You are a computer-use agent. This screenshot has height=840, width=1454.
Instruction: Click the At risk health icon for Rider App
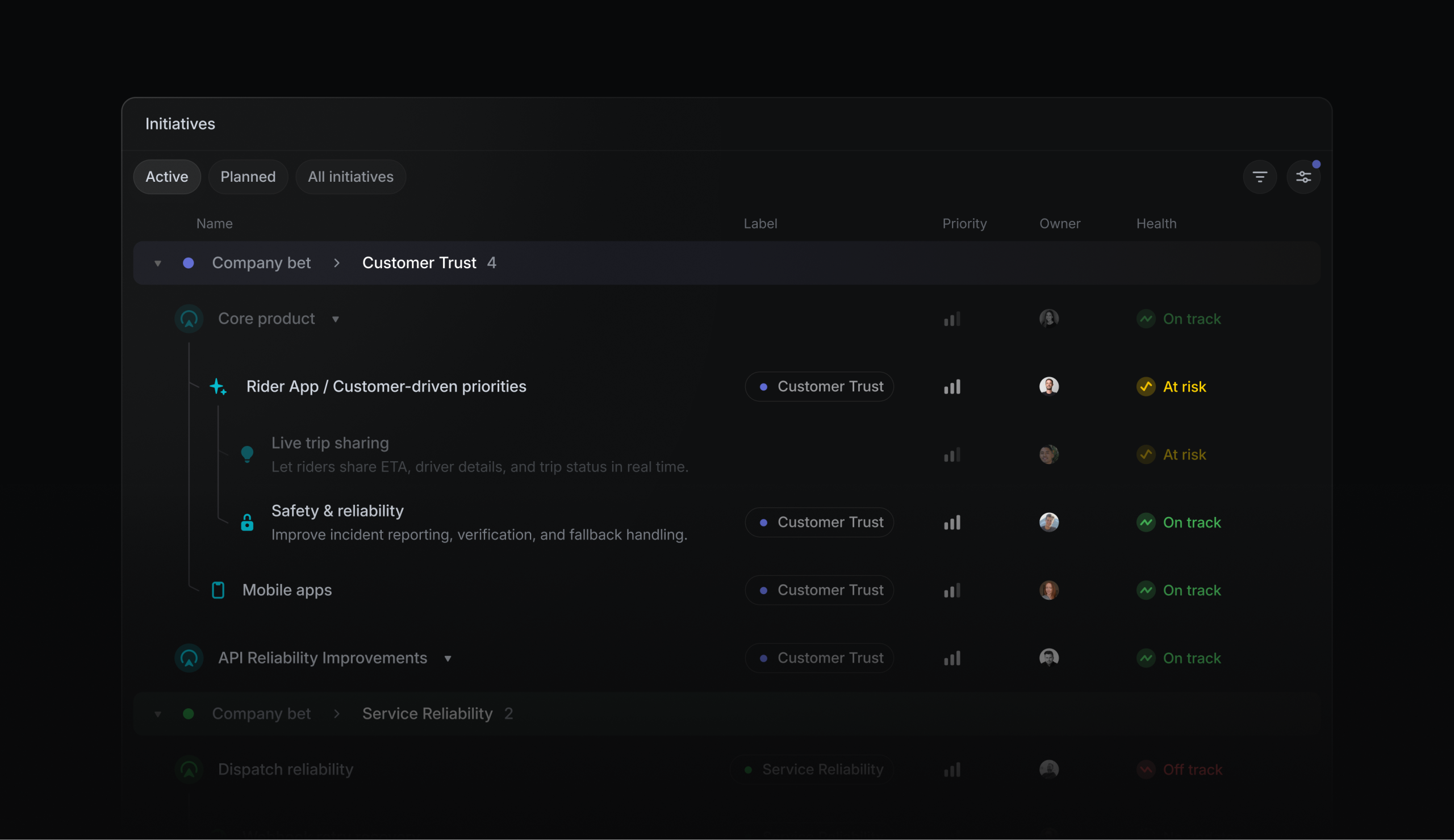point(1146,387)
